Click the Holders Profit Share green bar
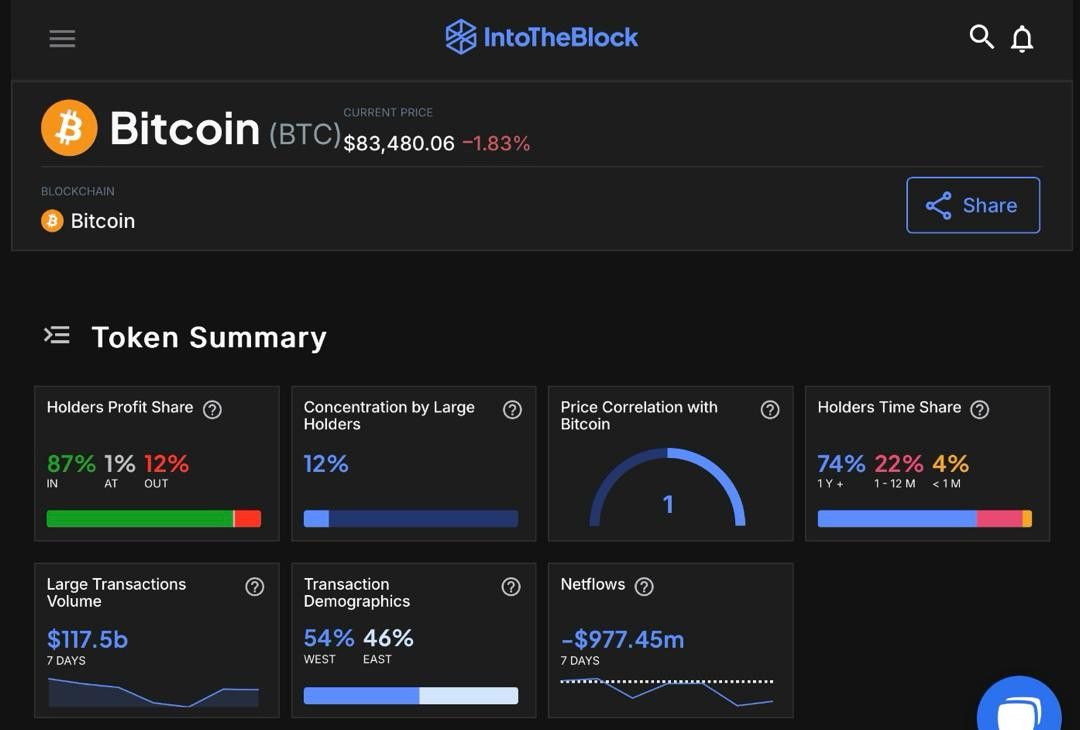 pos(139,518)
